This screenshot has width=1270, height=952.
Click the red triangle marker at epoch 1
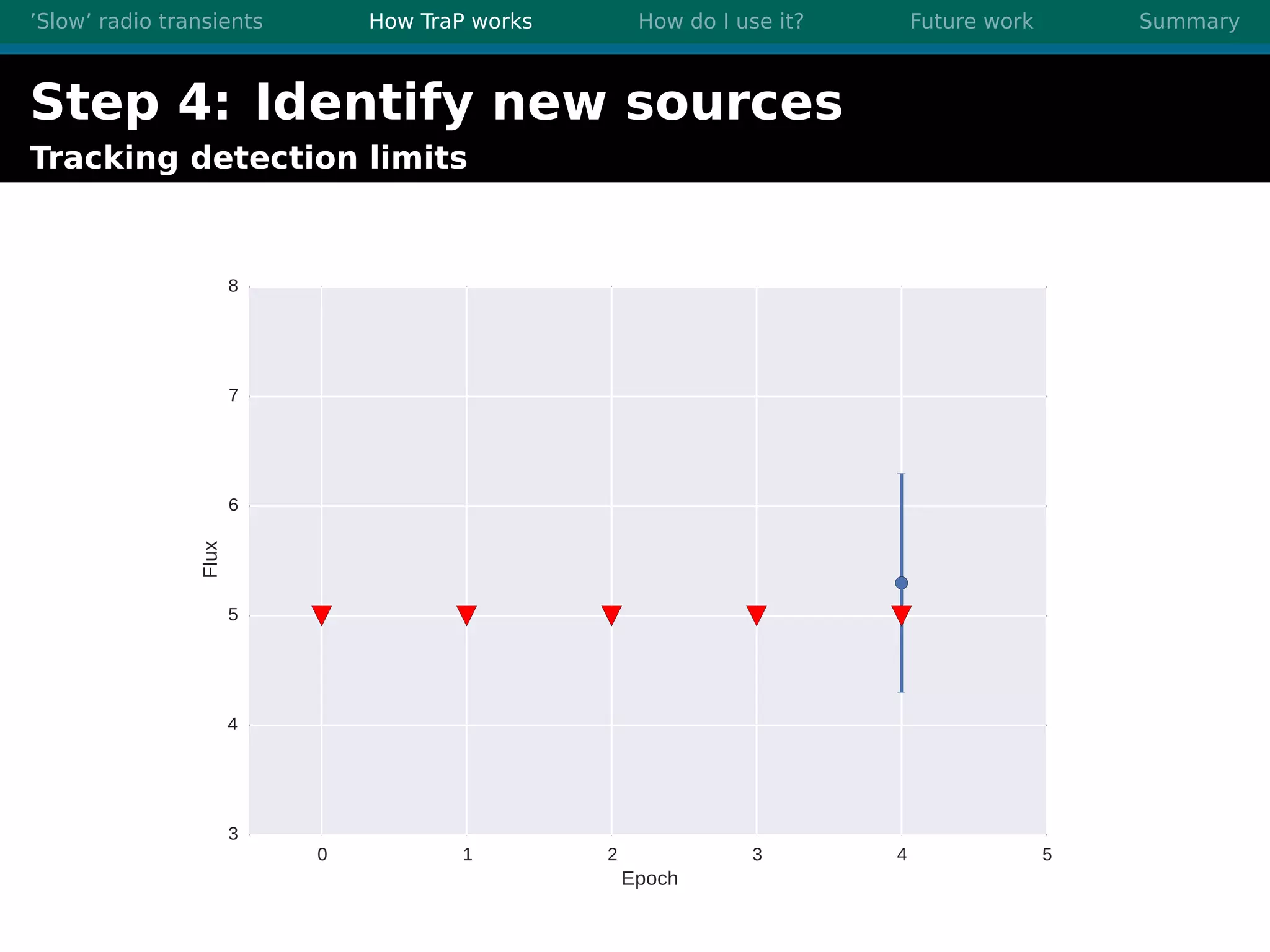pos(466,615)
